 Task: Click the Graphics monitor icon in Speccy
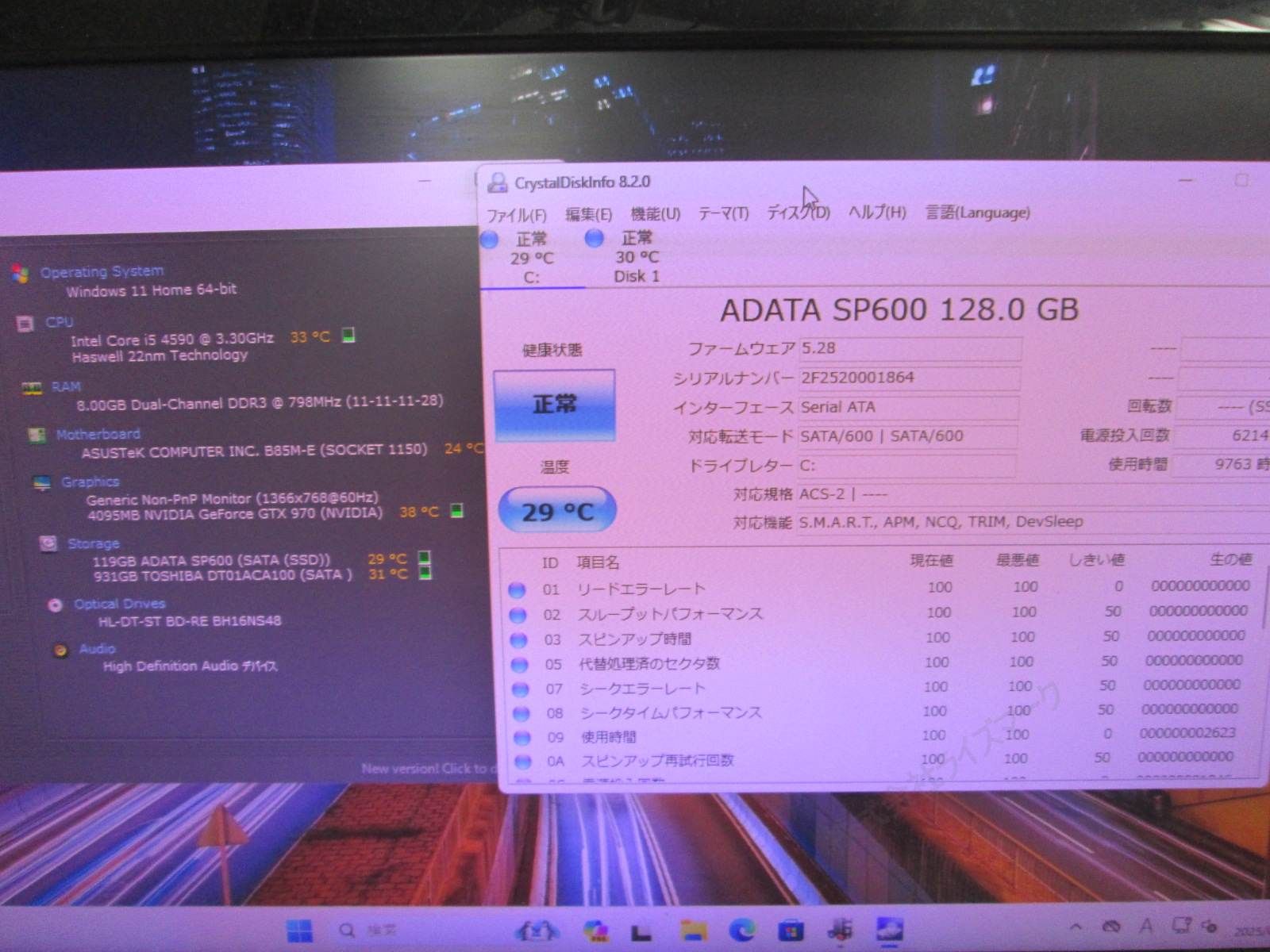(42, 483)
